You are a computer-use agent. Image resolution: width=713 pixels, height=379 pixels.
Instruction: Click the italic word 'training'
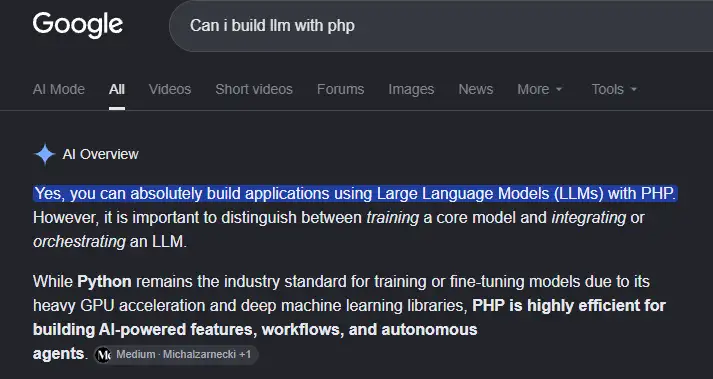click(x=392, y=218)
